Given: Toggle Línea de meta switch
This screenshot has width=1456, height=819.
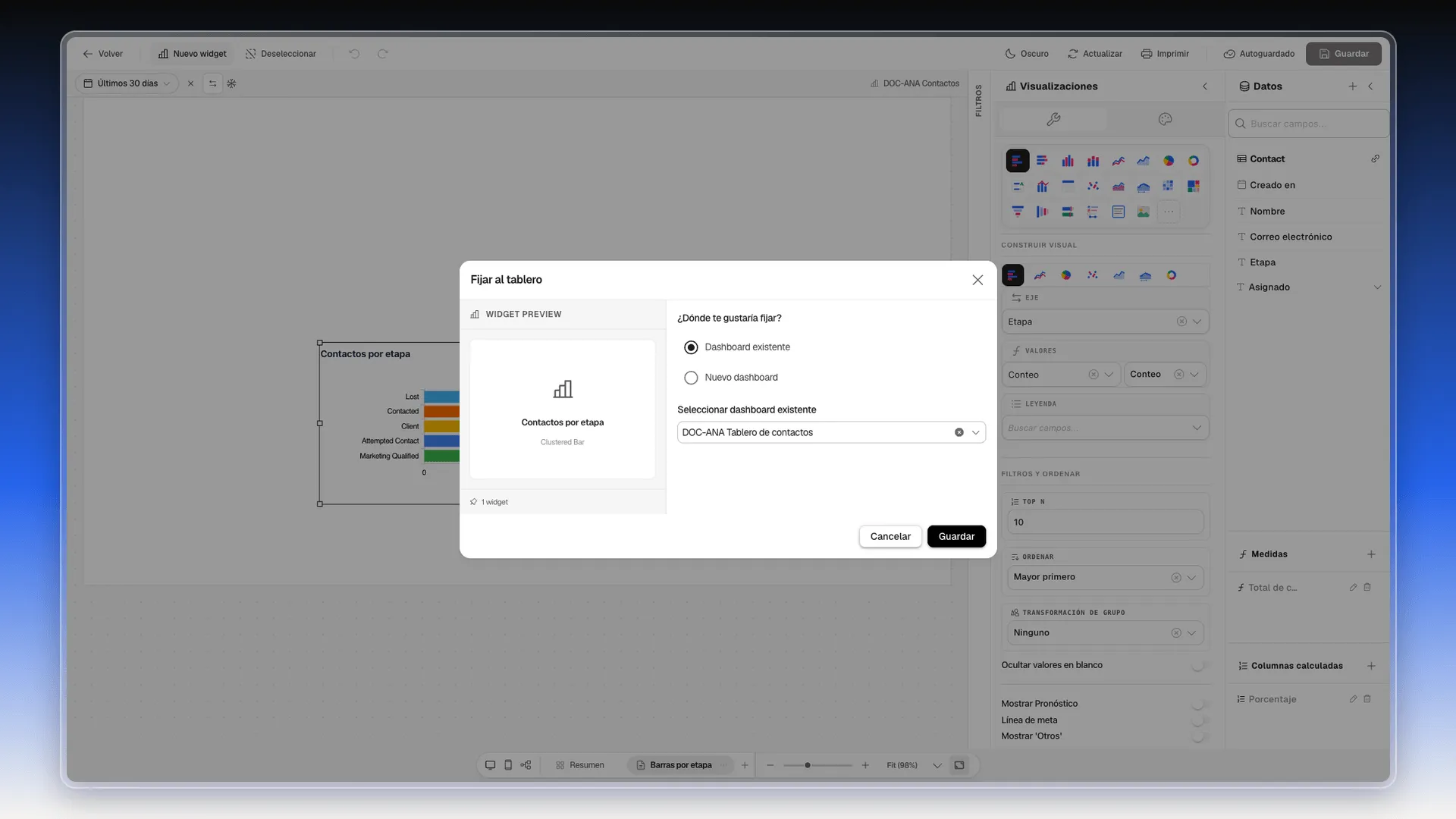Looking at the screenshot, I should point(1198,720).
